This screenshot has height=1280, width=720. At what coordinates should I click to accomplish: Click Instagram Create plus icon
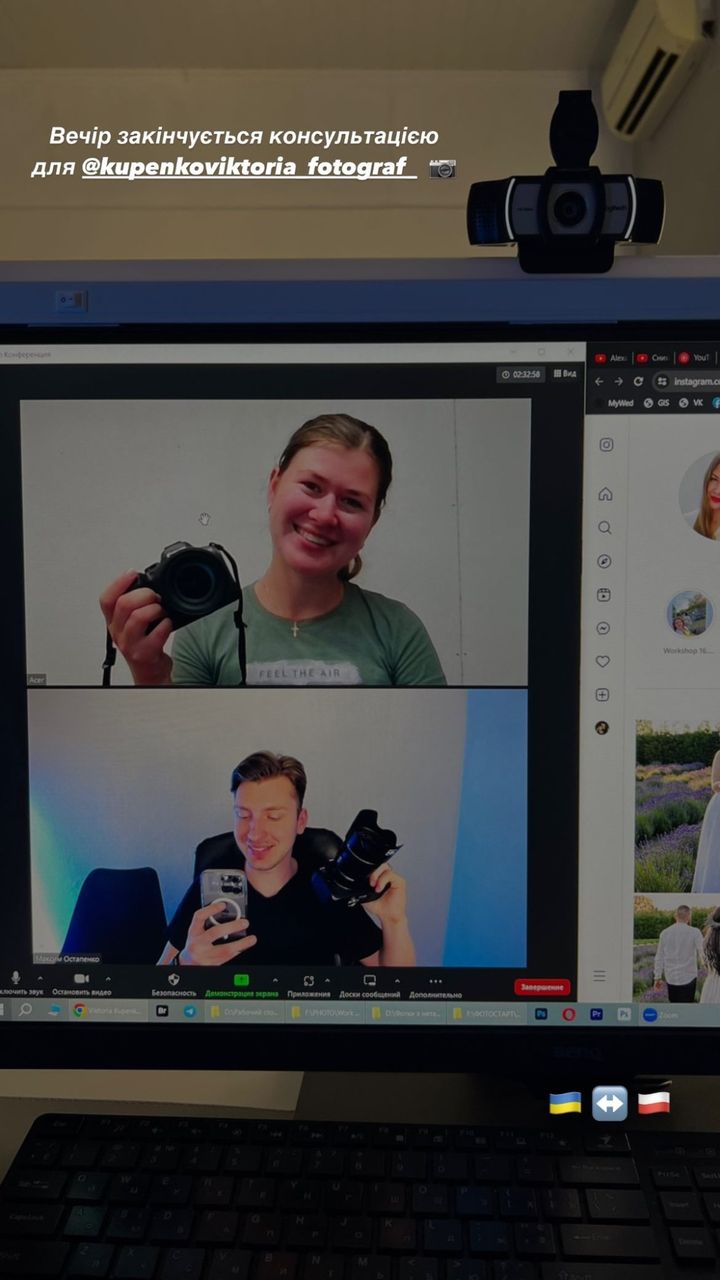pos(602,694)
